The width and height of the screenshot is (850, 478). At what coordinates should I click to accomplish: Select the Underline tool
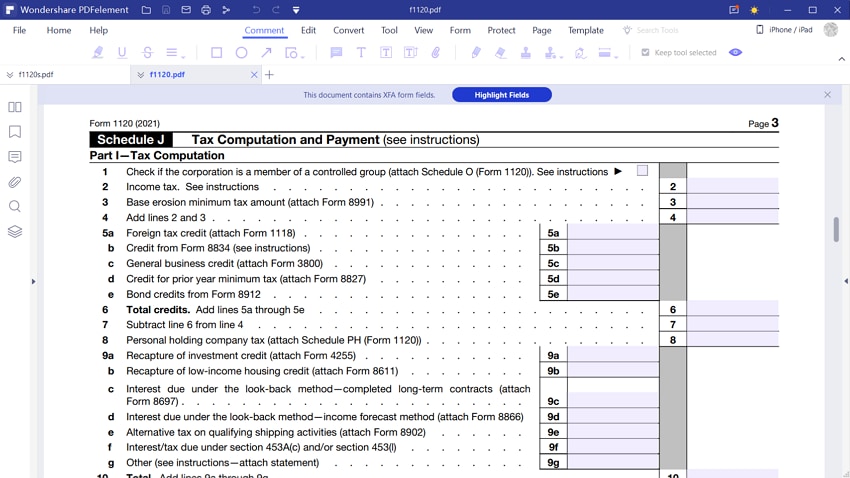[x=122, y=53]
